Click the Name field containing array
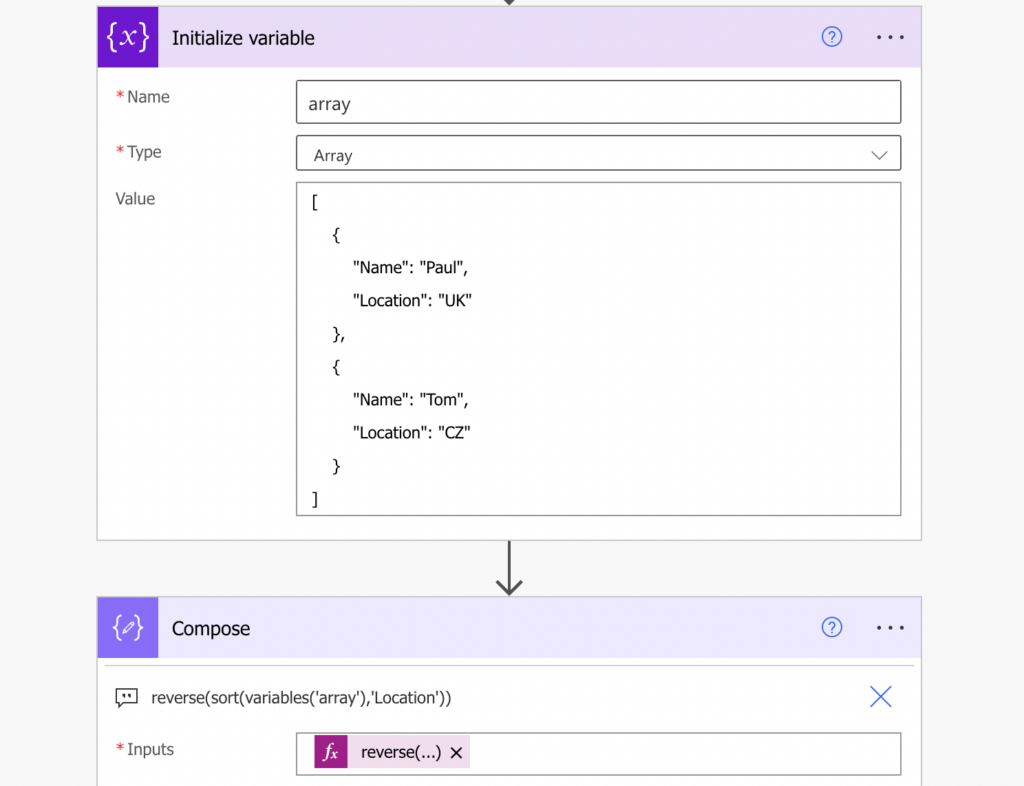 [x=598, y=102]
